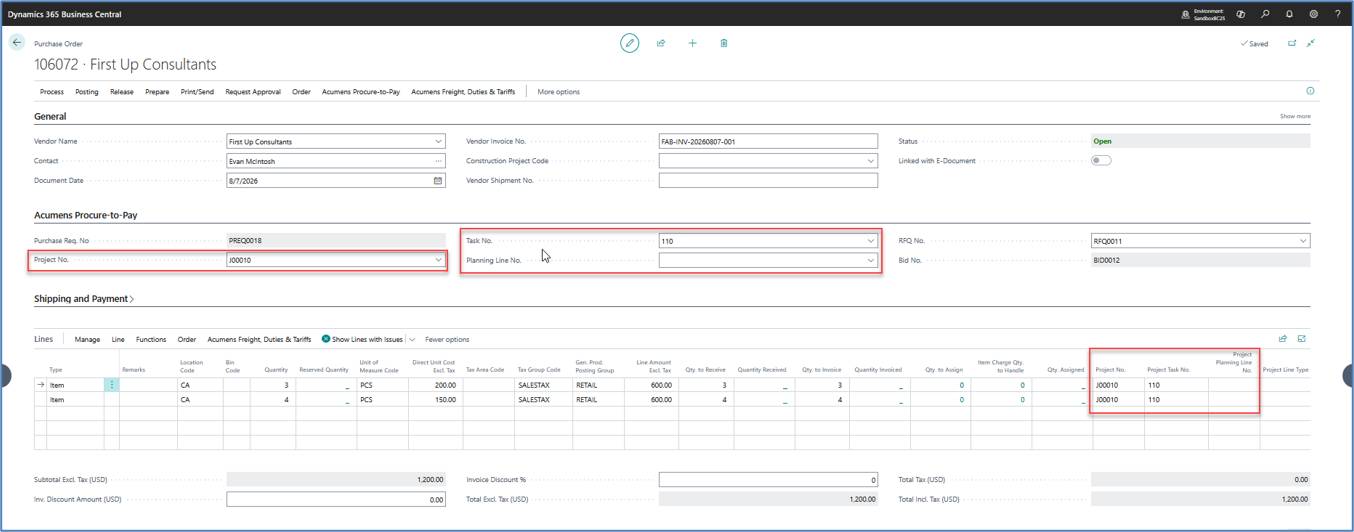Click the share icon beside pencil
Image resolution: width=1354 pixels, height=532 pixels.
(661, 43)
